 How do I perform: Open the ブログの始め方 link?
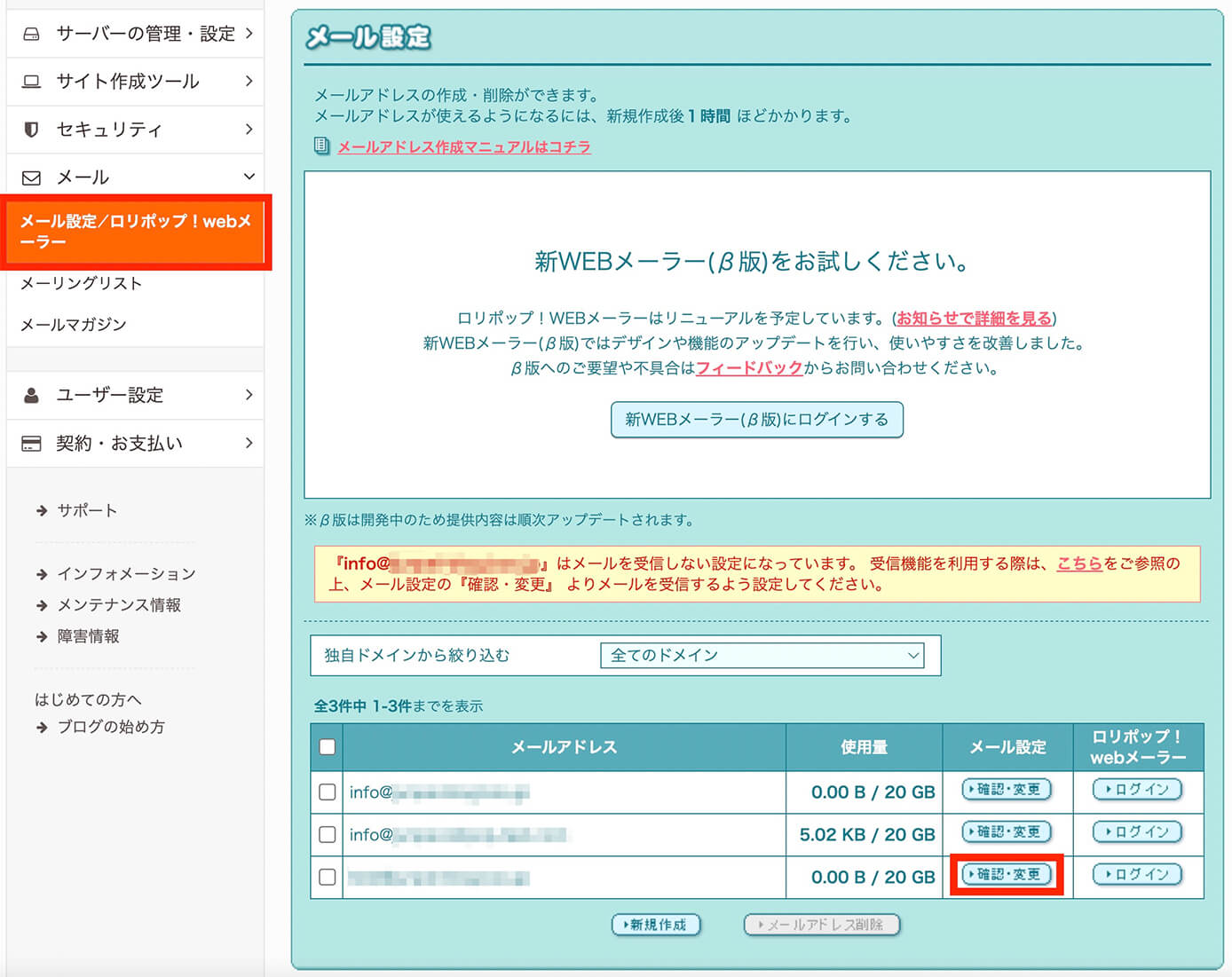point(111,727)
